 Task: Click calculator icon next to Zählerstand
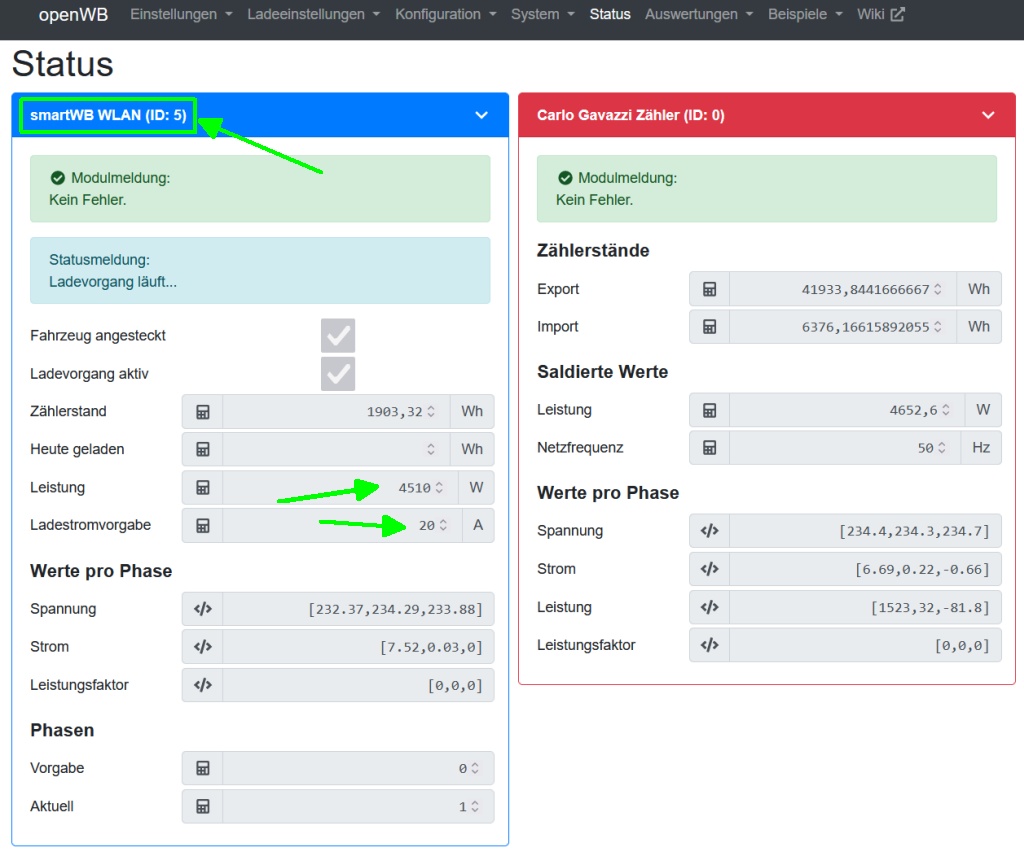coord(202,412)
